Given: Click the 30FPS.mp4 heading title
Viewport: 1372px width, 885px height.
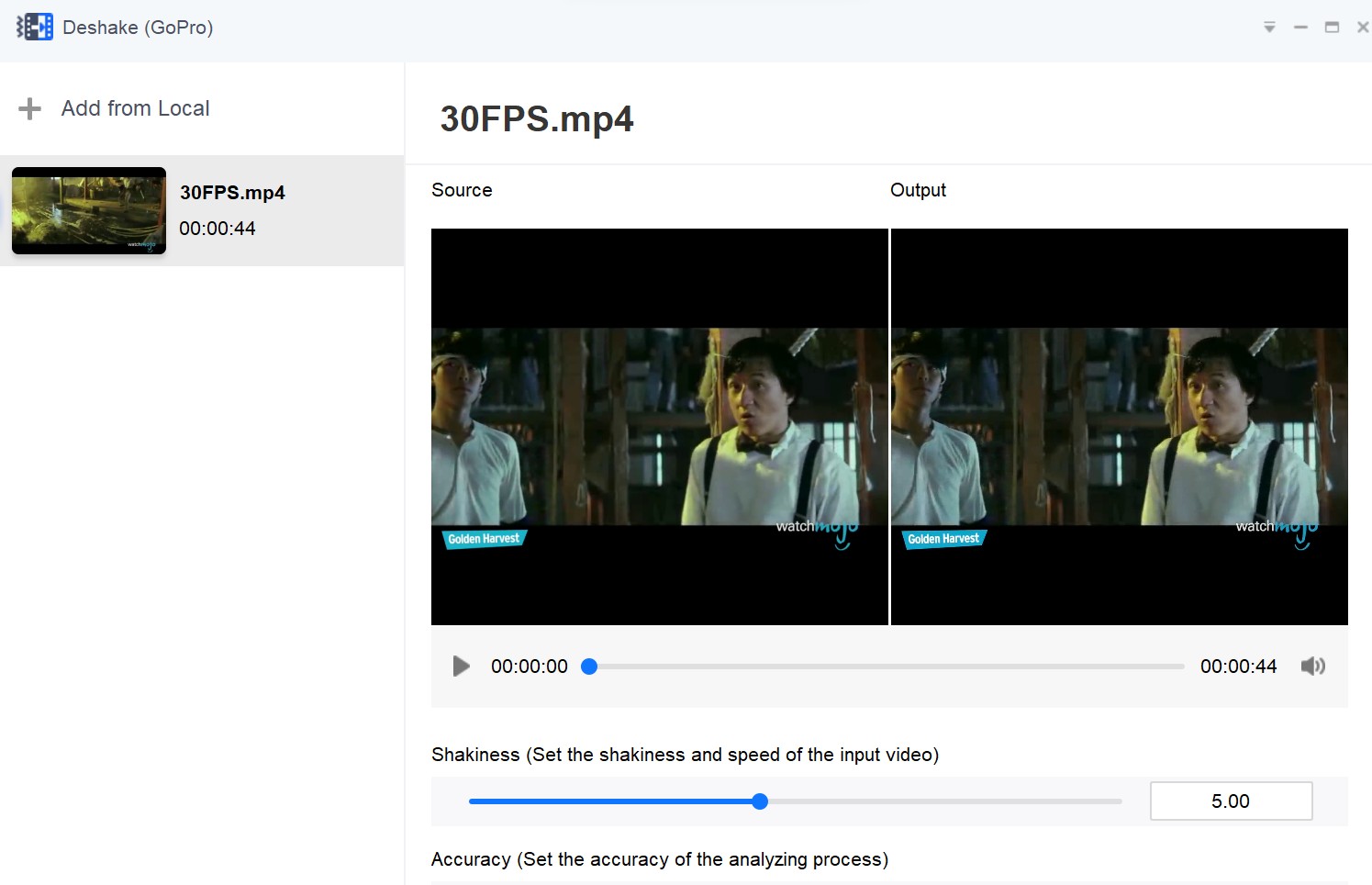Looking at the screenshot, I should click(x=537, y=119).
